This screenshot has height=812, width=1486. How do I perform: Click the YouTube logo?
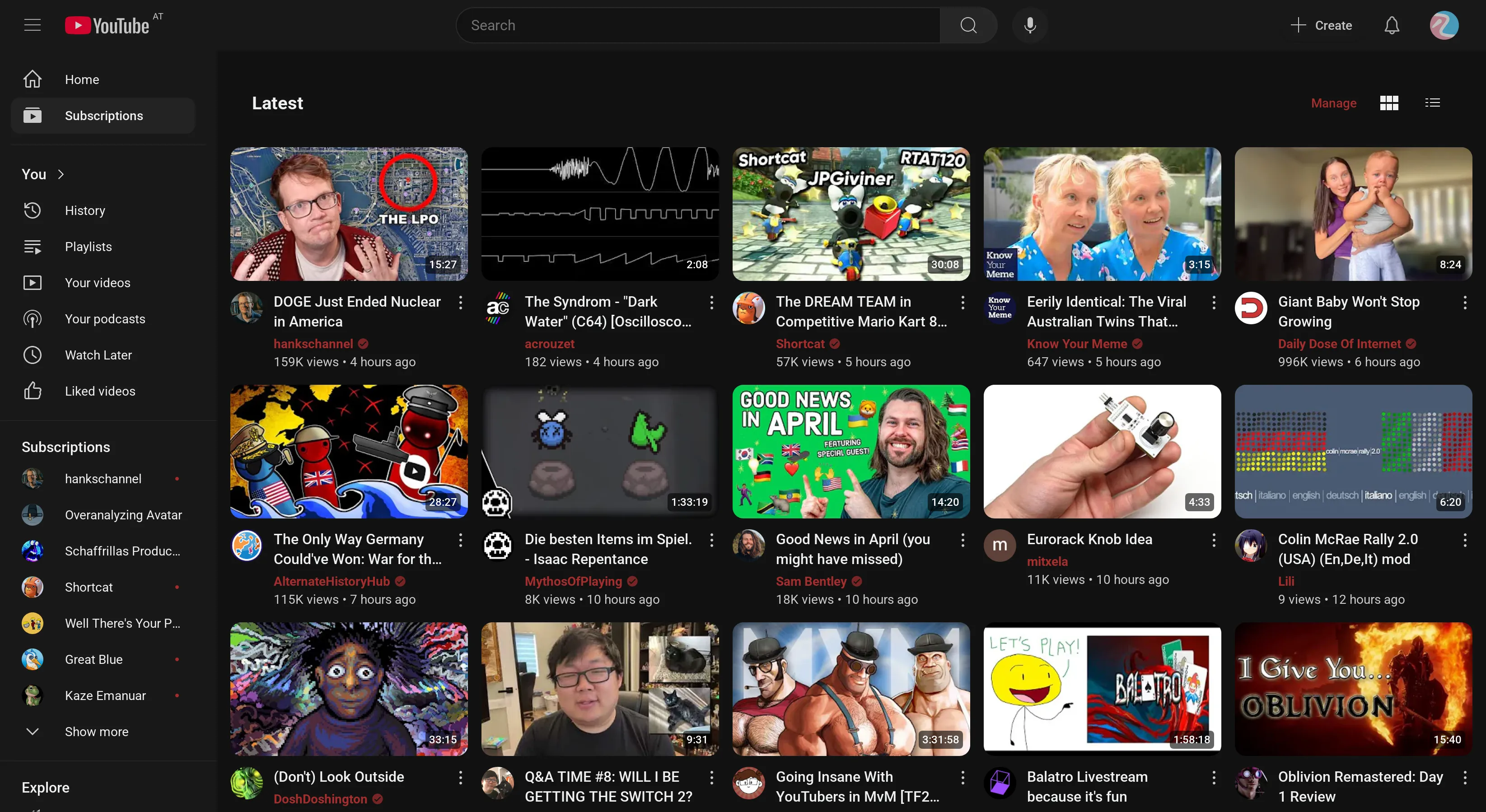(x=107, y=25)
